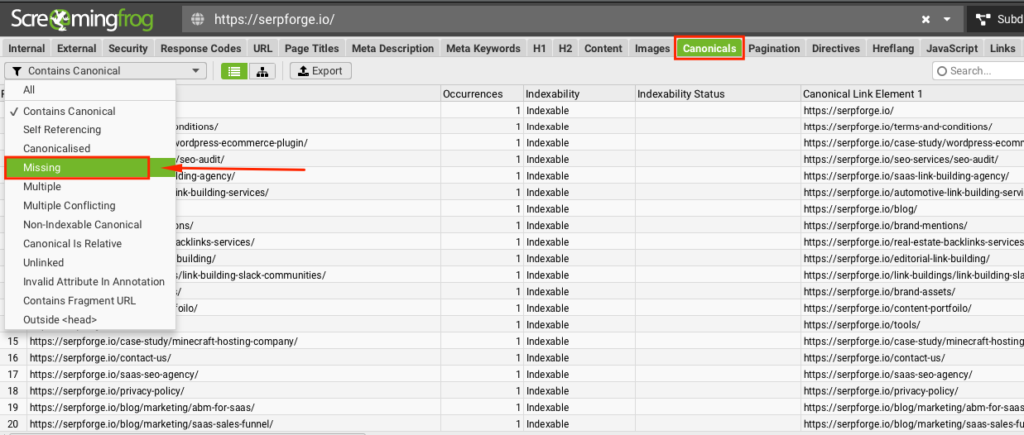Switch to list view icon
This screenshot has width=1024, height=435.
click(x=234, y=71)
